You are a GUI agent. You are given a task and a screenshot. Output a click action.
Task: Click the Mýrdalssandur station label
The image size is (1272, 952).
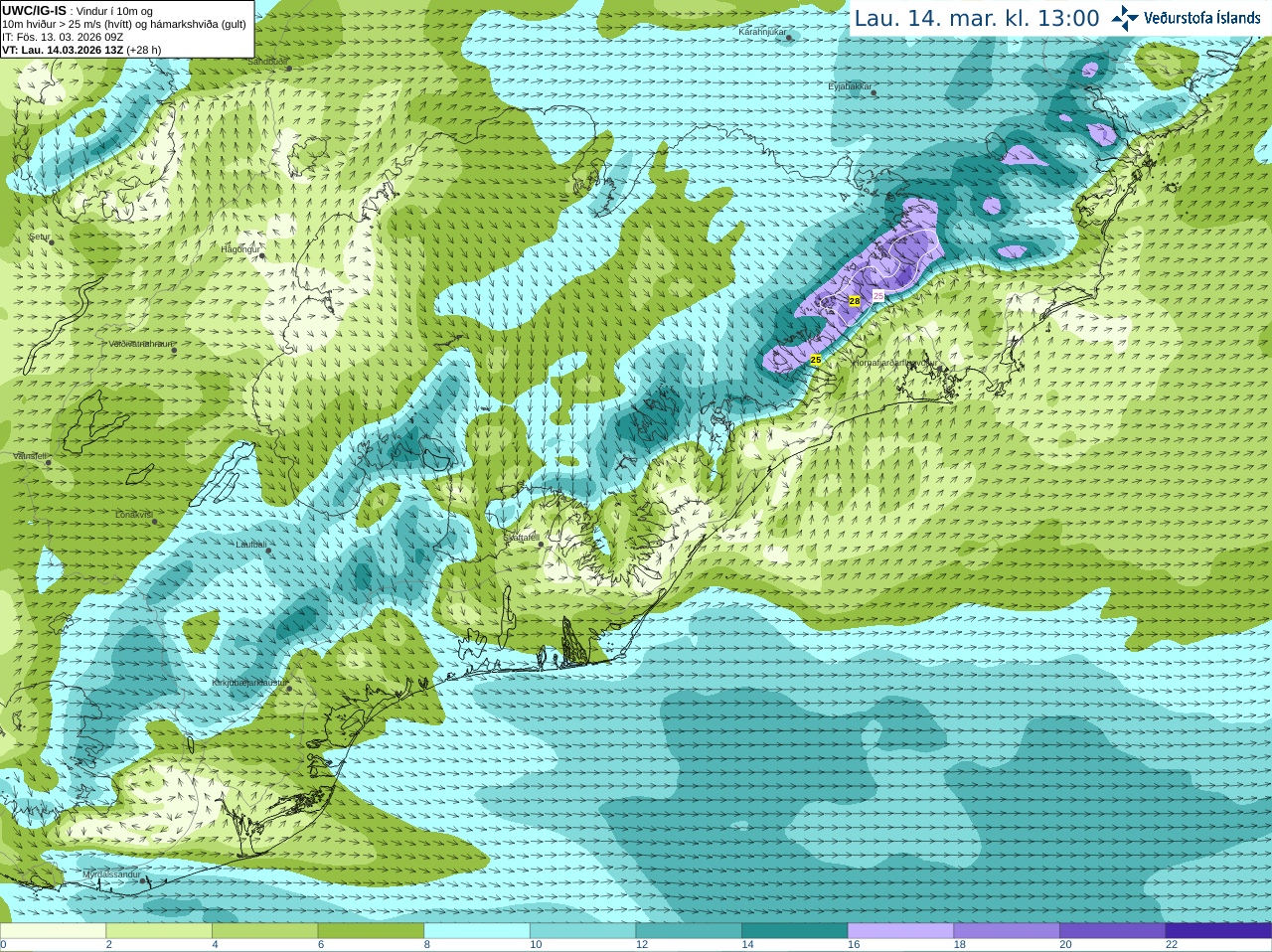112,874
